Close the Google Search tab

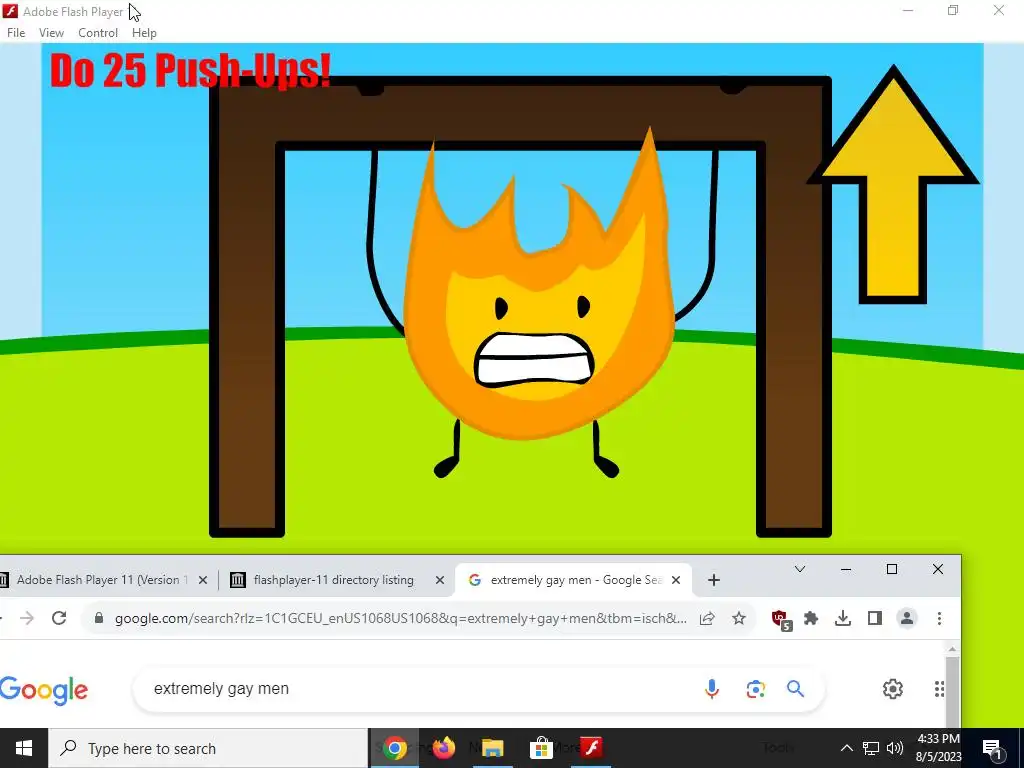tap(676, 580)
